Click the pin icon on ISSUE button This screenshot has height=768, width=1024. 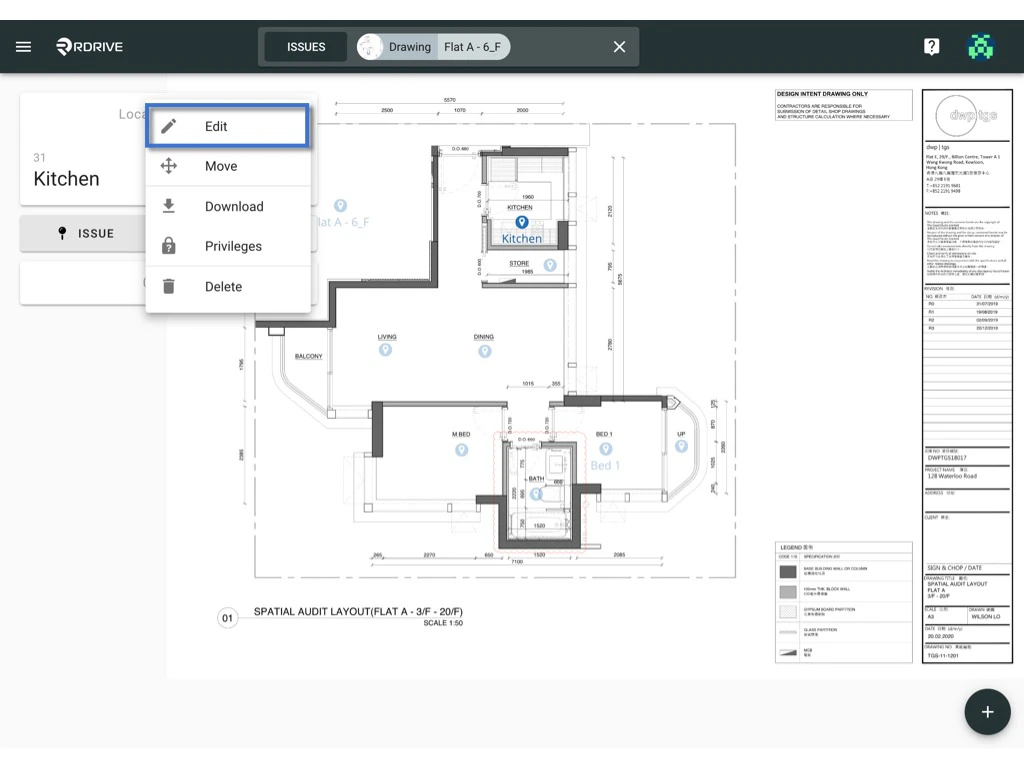pos(62,233)
